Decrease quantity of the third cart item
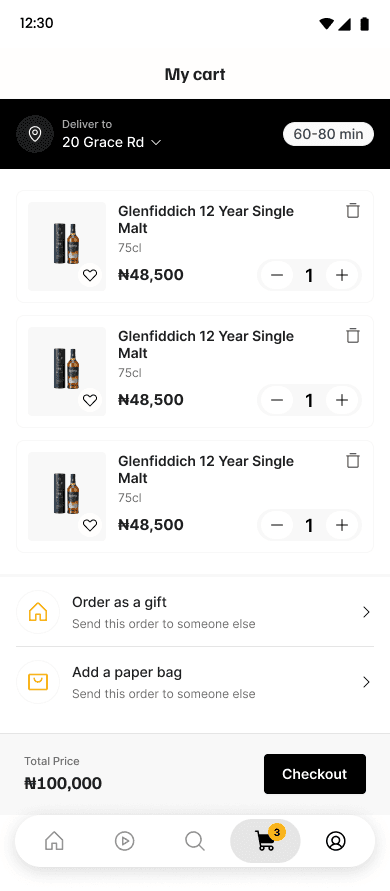Screen dimensions: 390x891 (x=277, y=525)
